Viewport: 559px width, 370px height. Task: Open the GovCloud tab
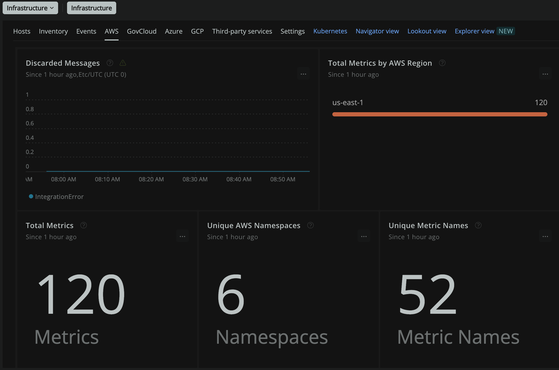[142, 31]
